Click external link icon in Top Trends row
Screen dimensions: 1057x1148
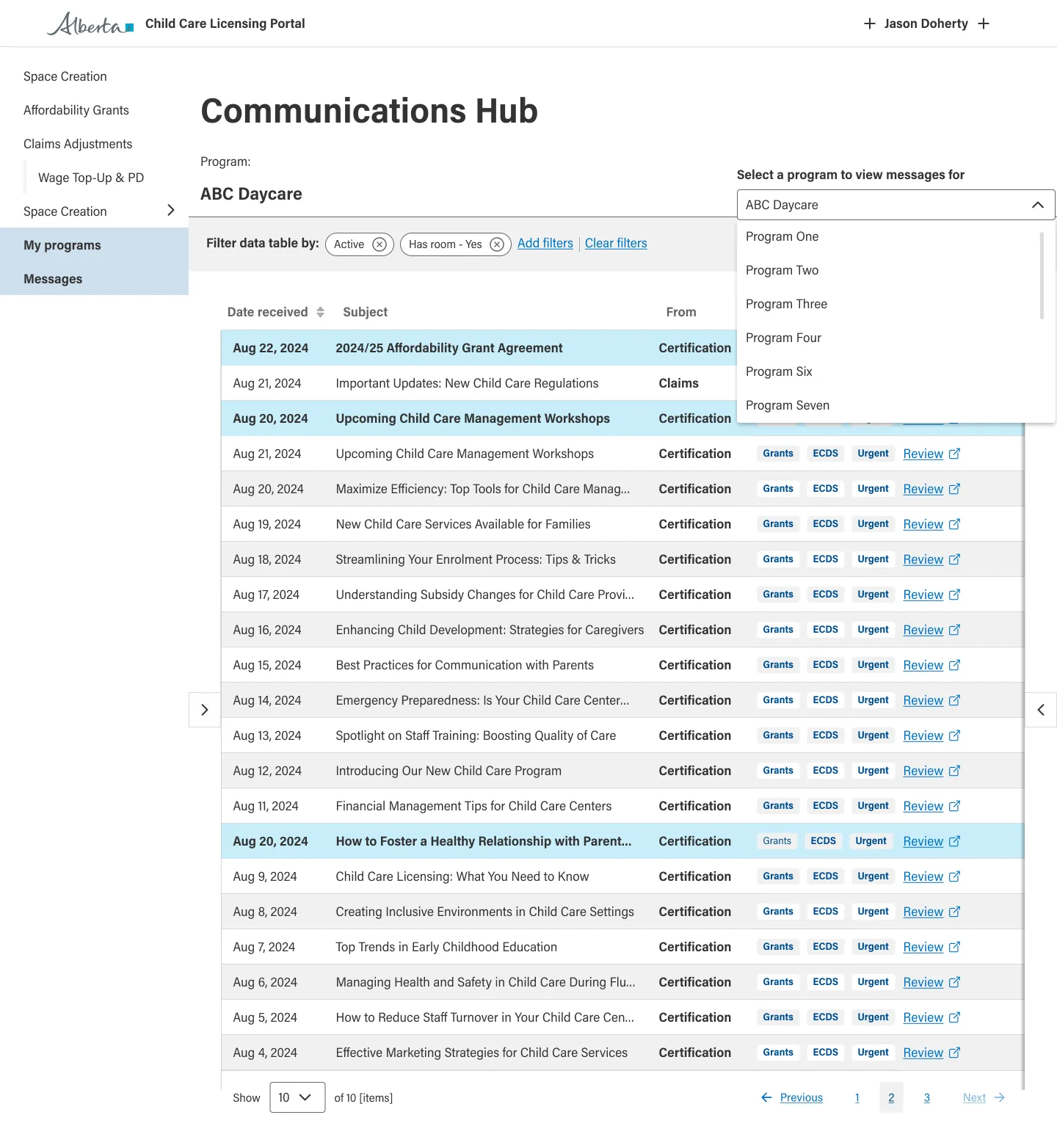[x=954, y=947]
